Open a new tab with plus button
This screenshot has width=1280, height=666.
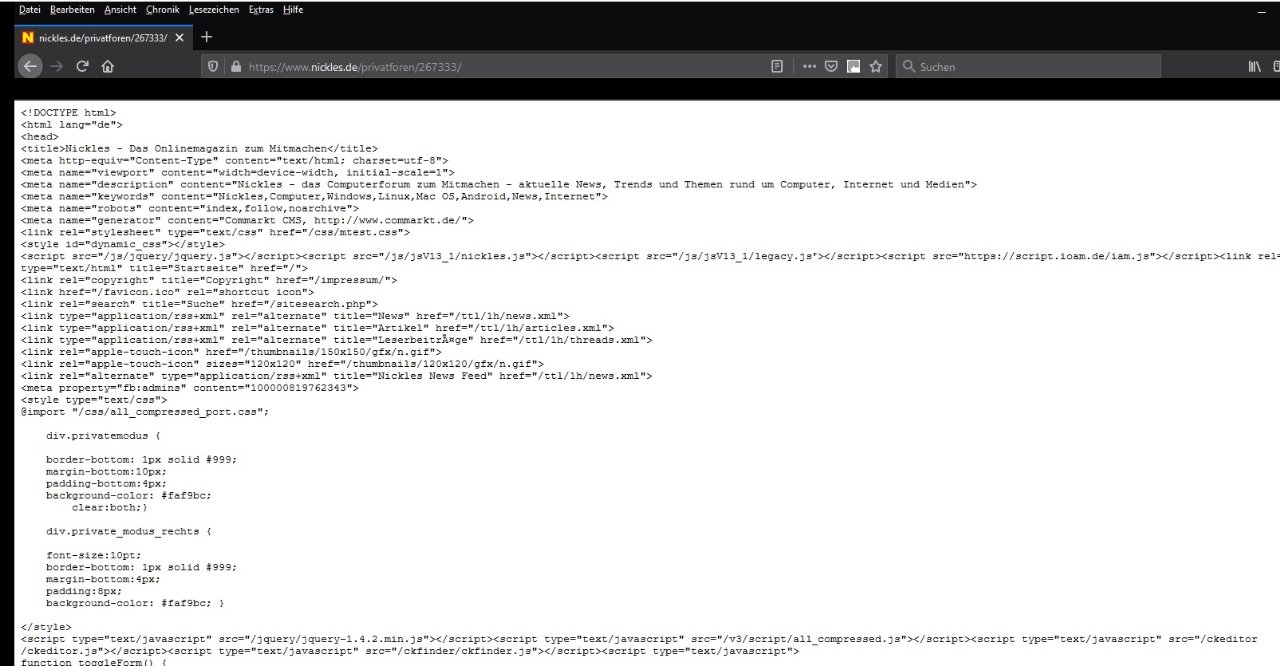(207, 37)
